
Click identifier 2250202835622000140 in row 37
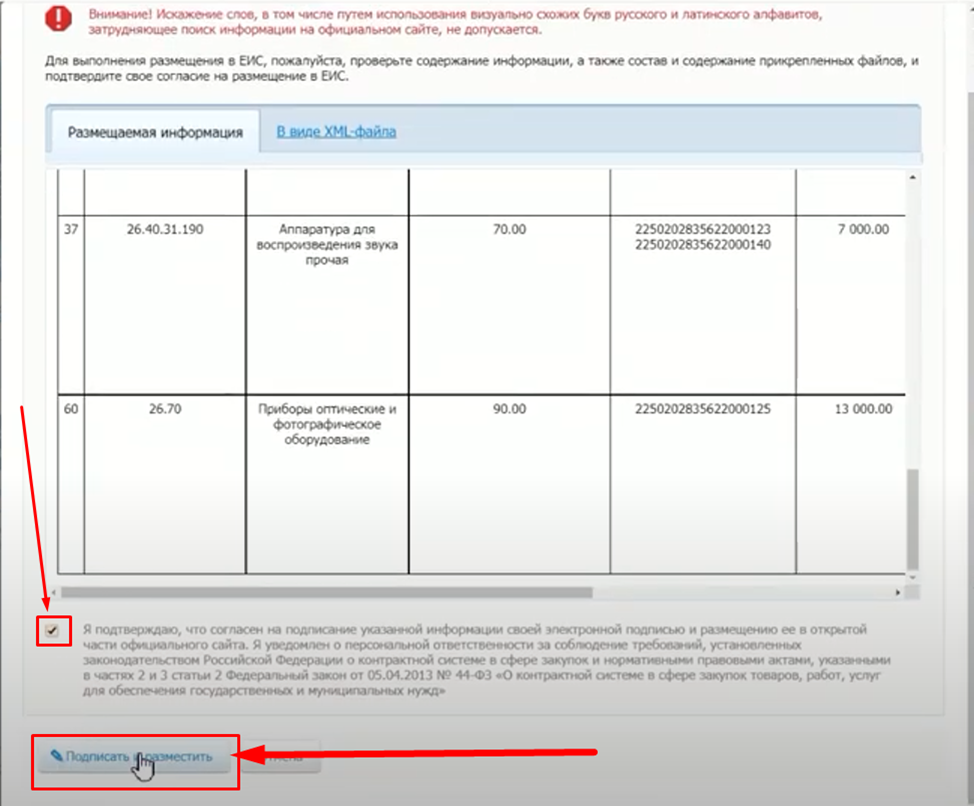click(702, 245)
